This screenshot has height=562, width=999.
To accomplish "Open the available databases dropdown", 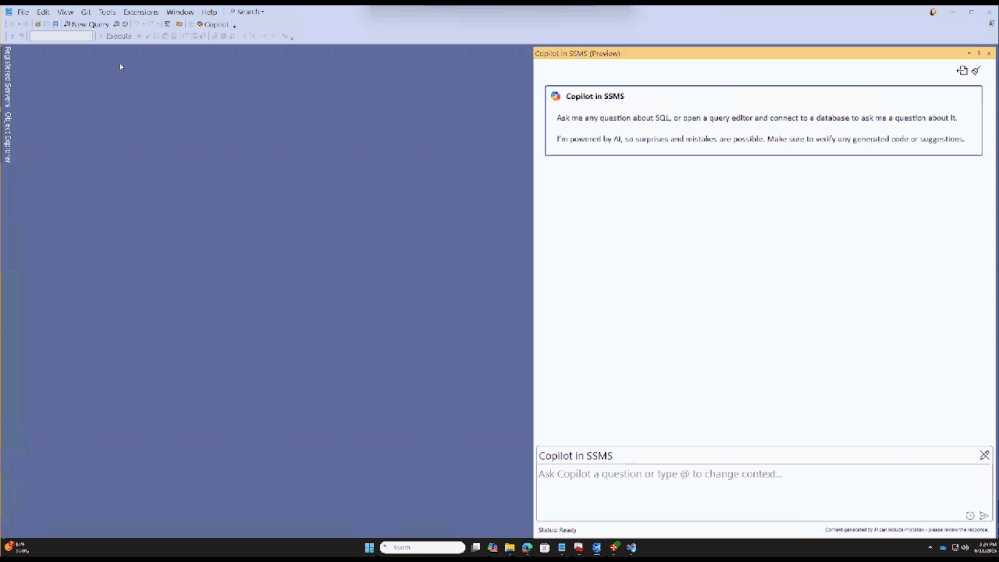I will tap(61, 36).
